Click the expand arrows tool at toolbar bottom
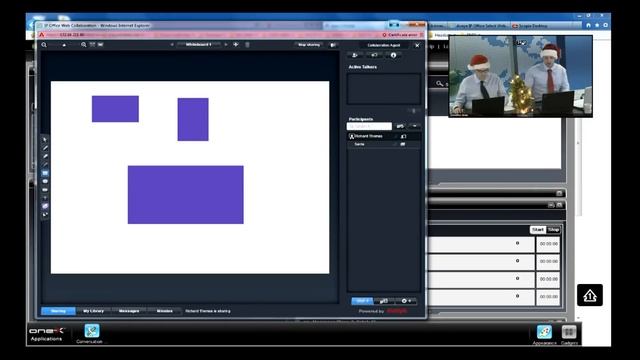640x360 pixels. point(45,215)
